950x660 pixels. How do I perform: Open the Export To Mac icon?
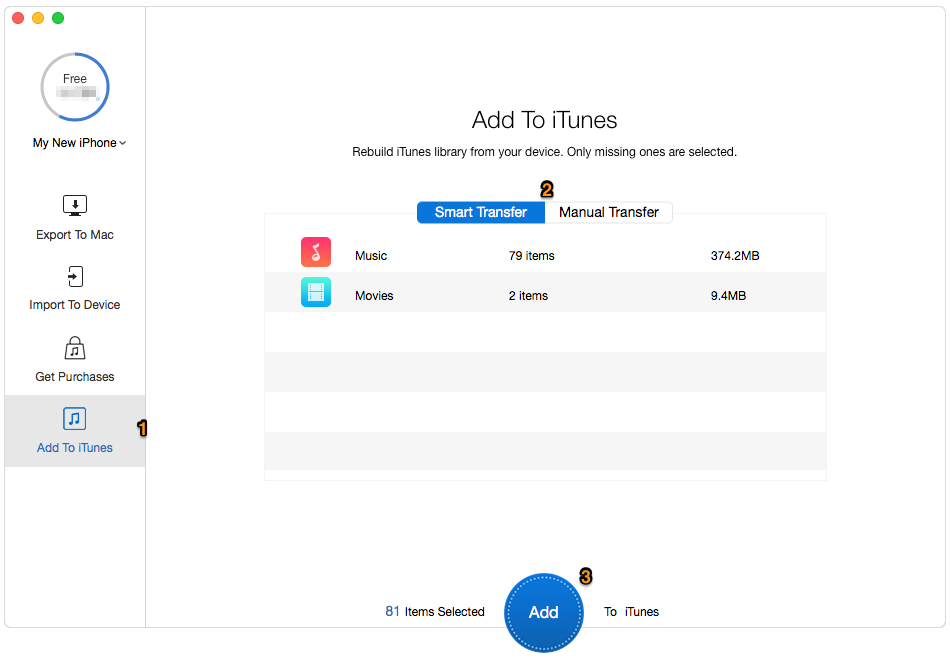coord(75,205)
